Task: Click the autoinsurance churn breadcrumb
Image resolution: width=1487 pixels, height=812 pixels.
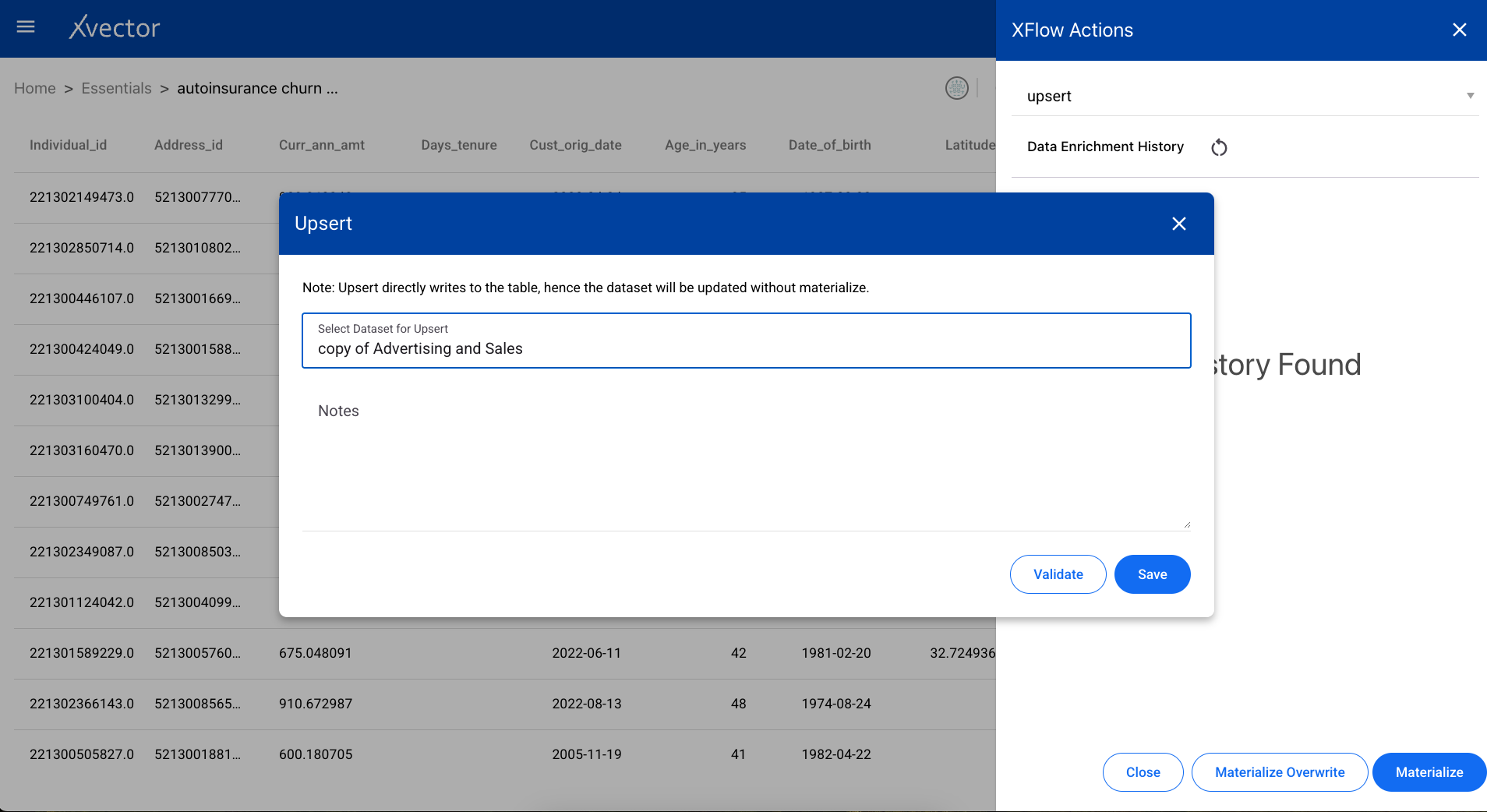Action: (257, 88)
